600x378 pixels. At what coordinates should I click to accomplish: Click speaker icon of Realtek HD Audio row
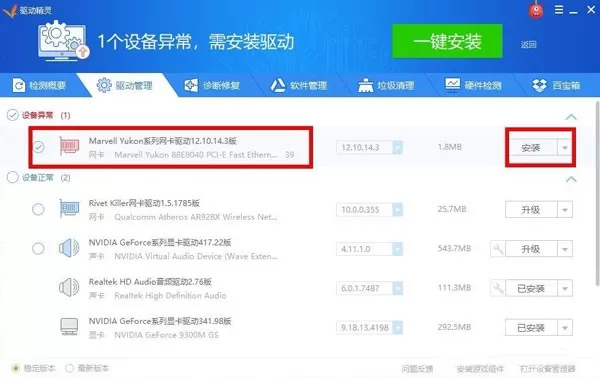[69, 287]
